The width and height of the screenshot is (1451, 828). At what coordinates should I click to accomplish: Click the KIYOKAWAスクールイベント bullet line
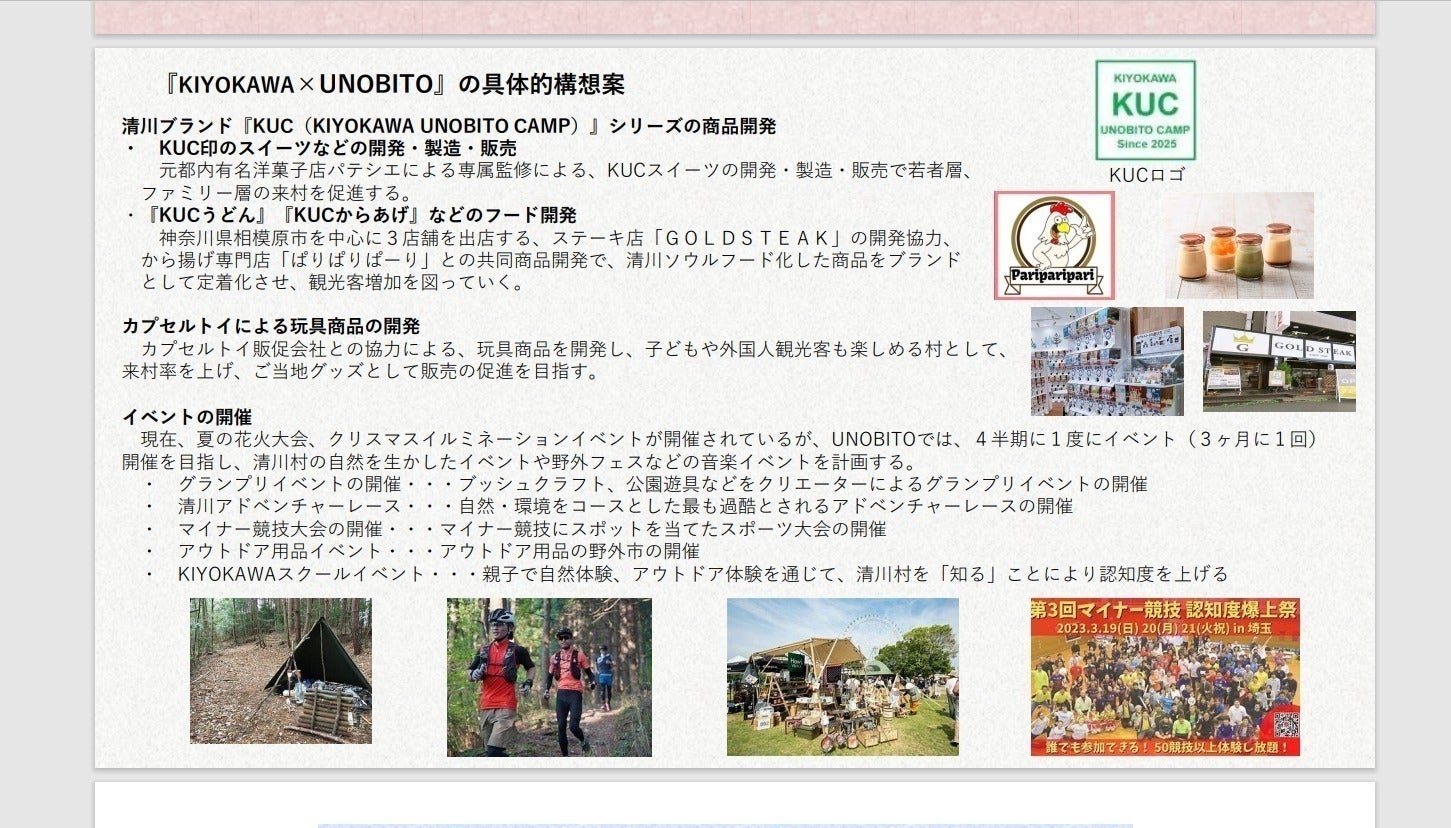tap(702, 574)
